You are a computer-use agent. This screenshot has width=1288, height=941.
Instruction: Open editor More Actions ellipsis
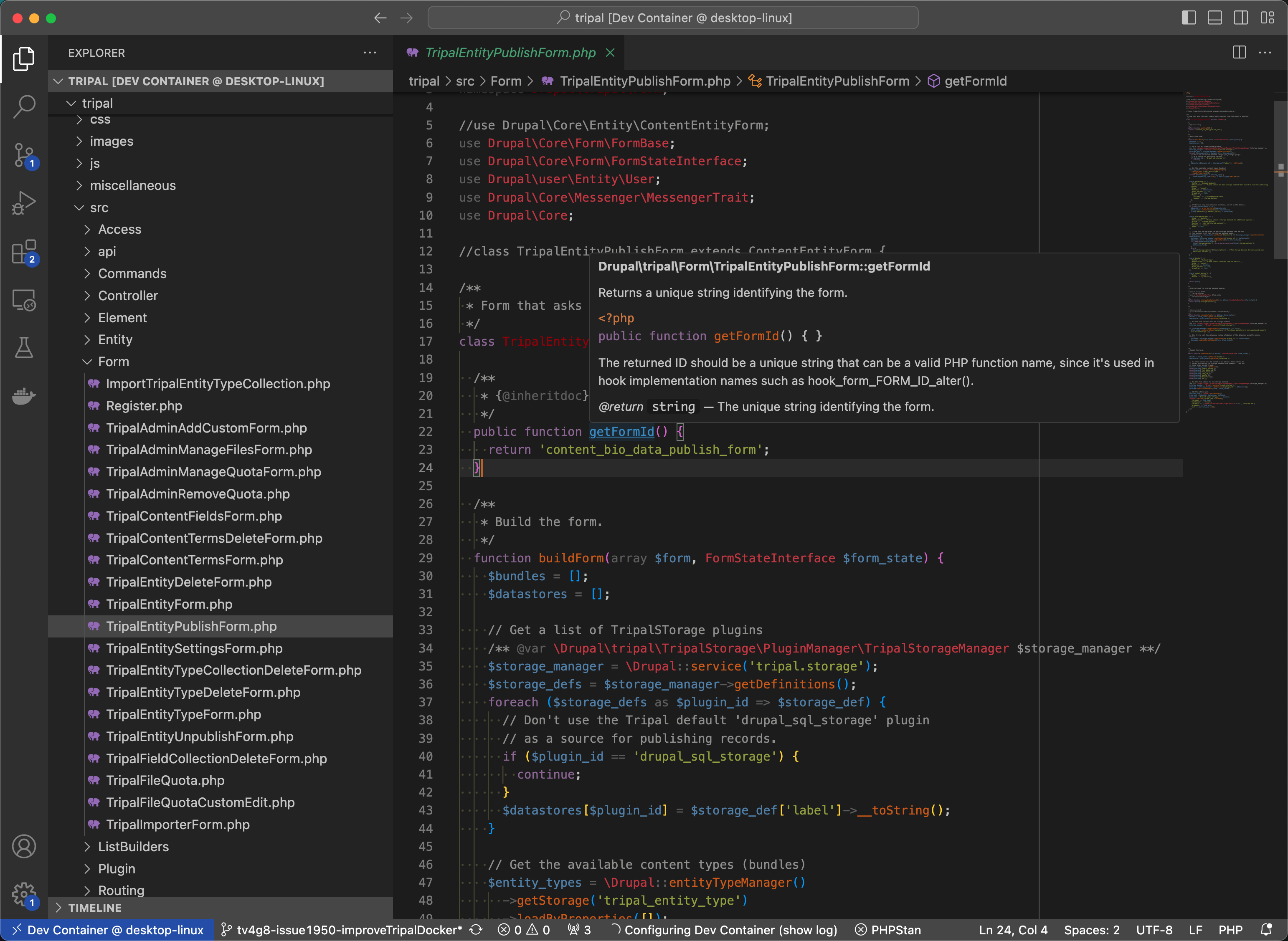pos(1265,53)
